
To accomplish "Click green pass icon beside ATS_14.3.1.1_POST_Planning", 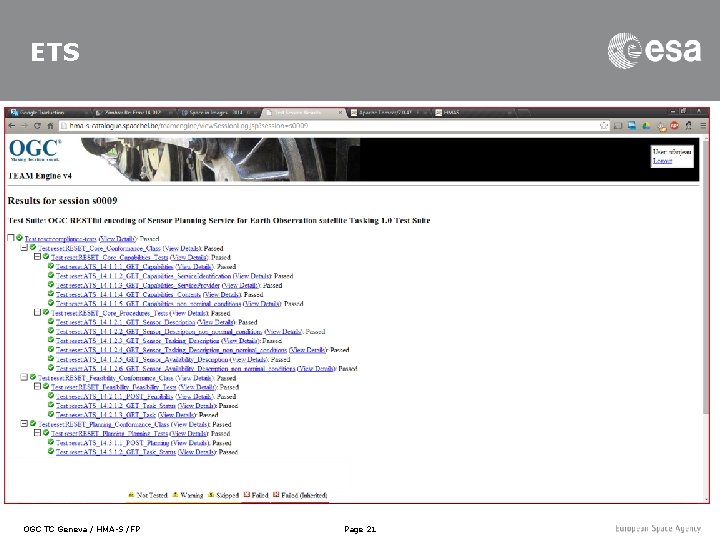I will pos(51,442).
